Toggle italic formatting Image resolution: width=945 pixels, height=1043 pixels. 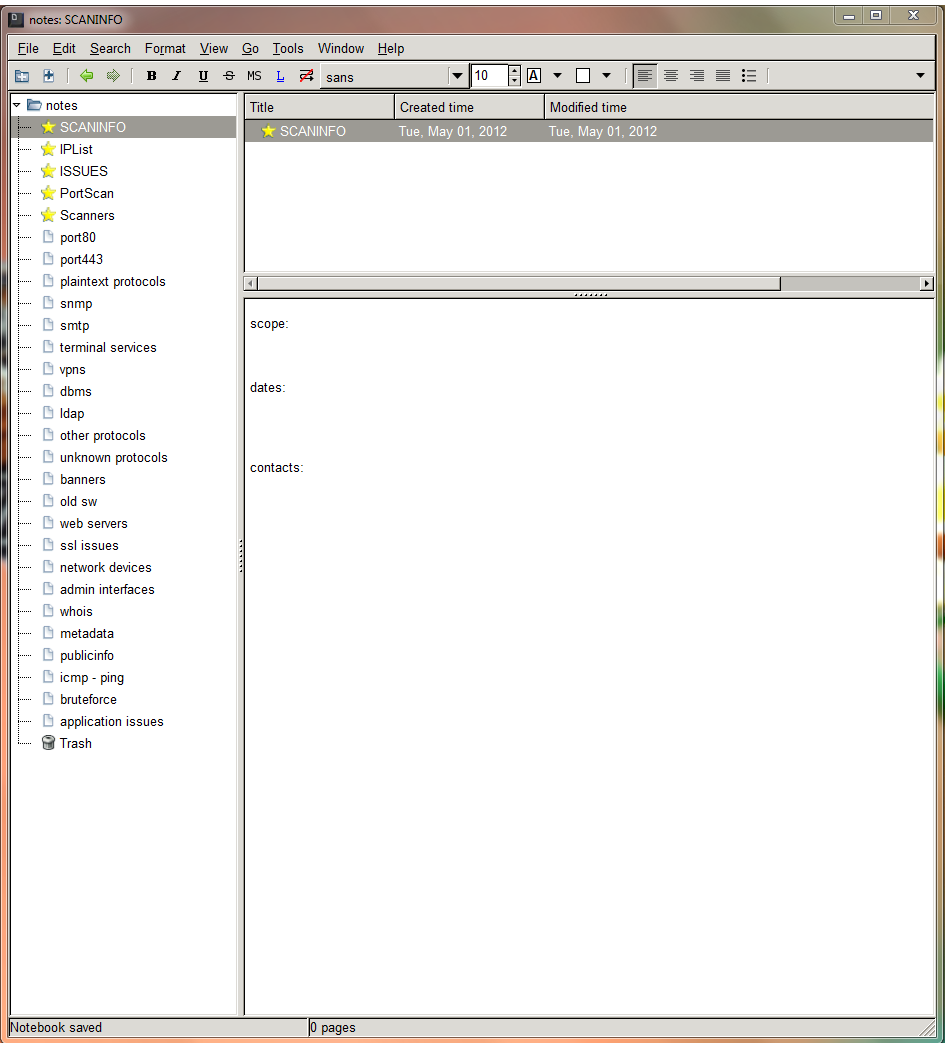point(177,76)
